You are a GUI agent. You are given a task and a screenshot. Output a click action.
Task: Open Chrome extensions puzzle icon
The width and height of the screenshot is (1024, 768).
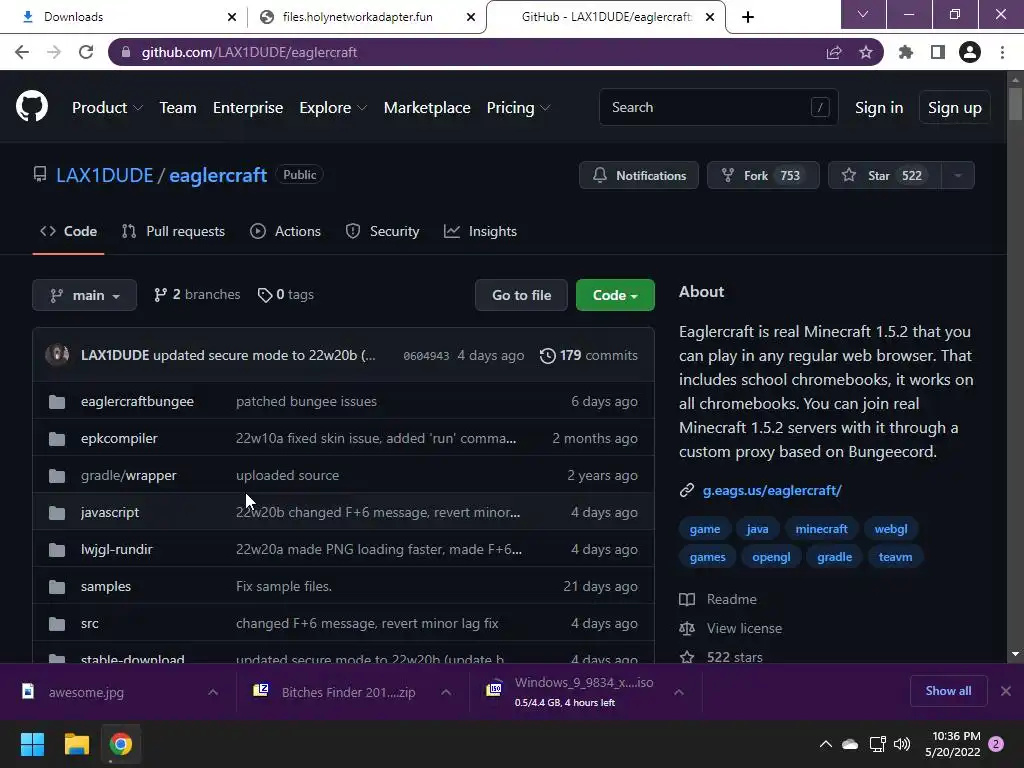[906, 52]
